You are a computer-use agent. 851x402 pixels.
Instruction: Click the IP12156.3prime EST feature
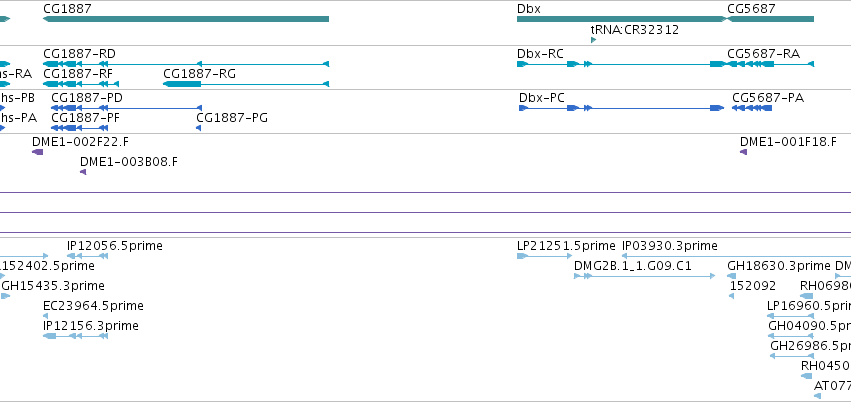[75, 336]
